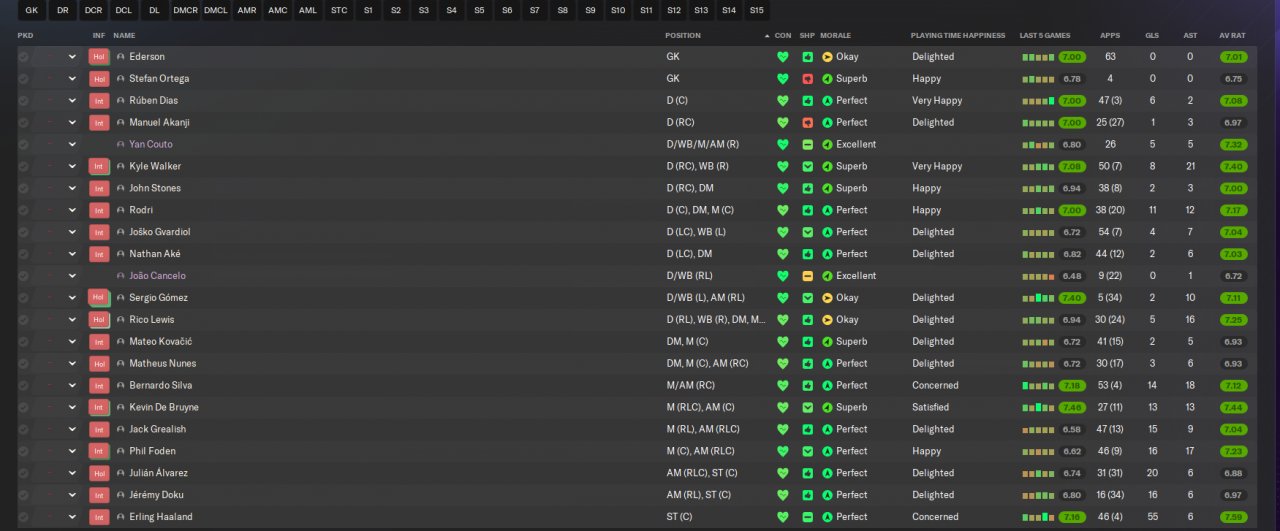
Task: Open the selection dropdown for Julián Álvarez
Action: [x=72, y=473]
